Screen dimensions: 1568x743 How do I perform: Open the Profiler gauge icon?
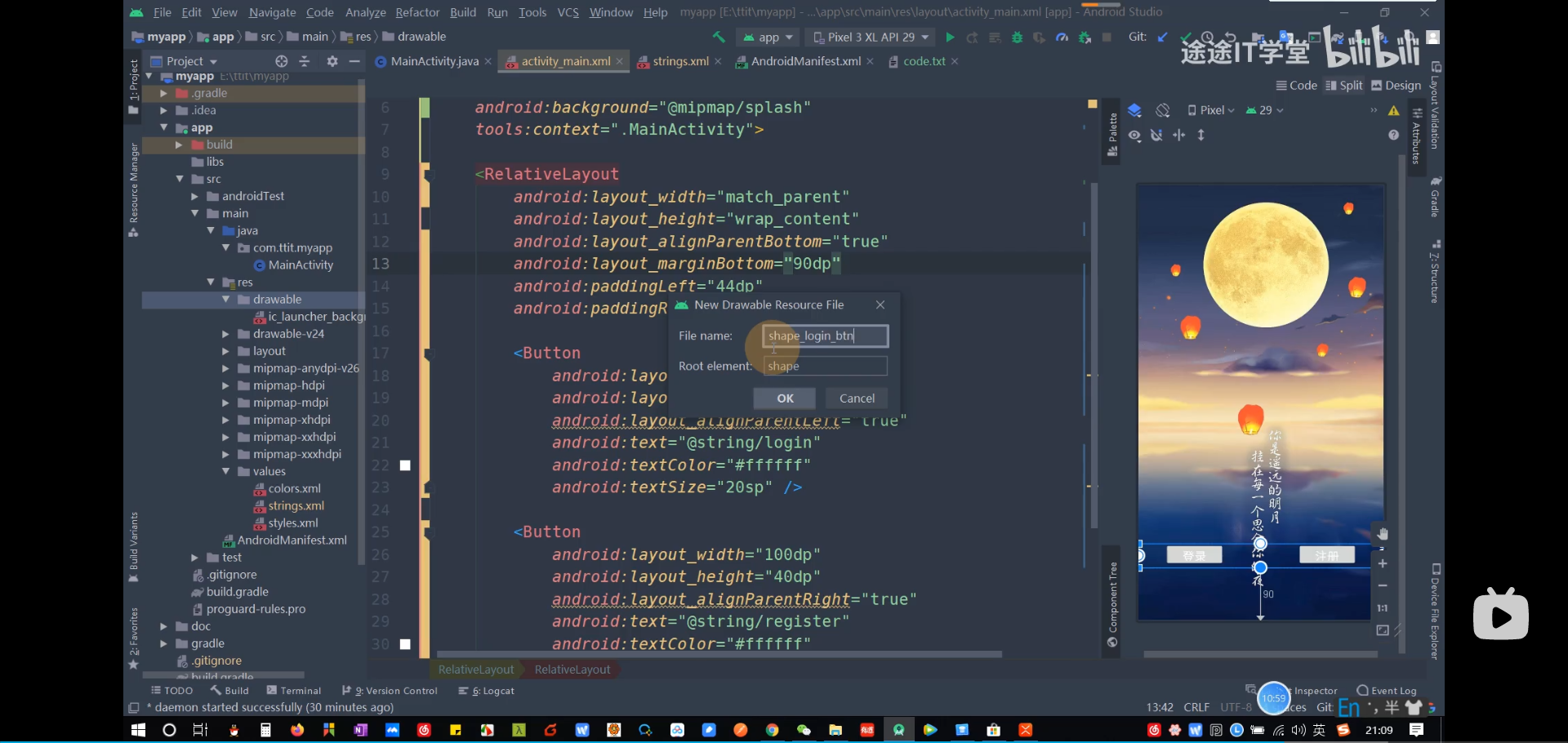(1062, 38)
